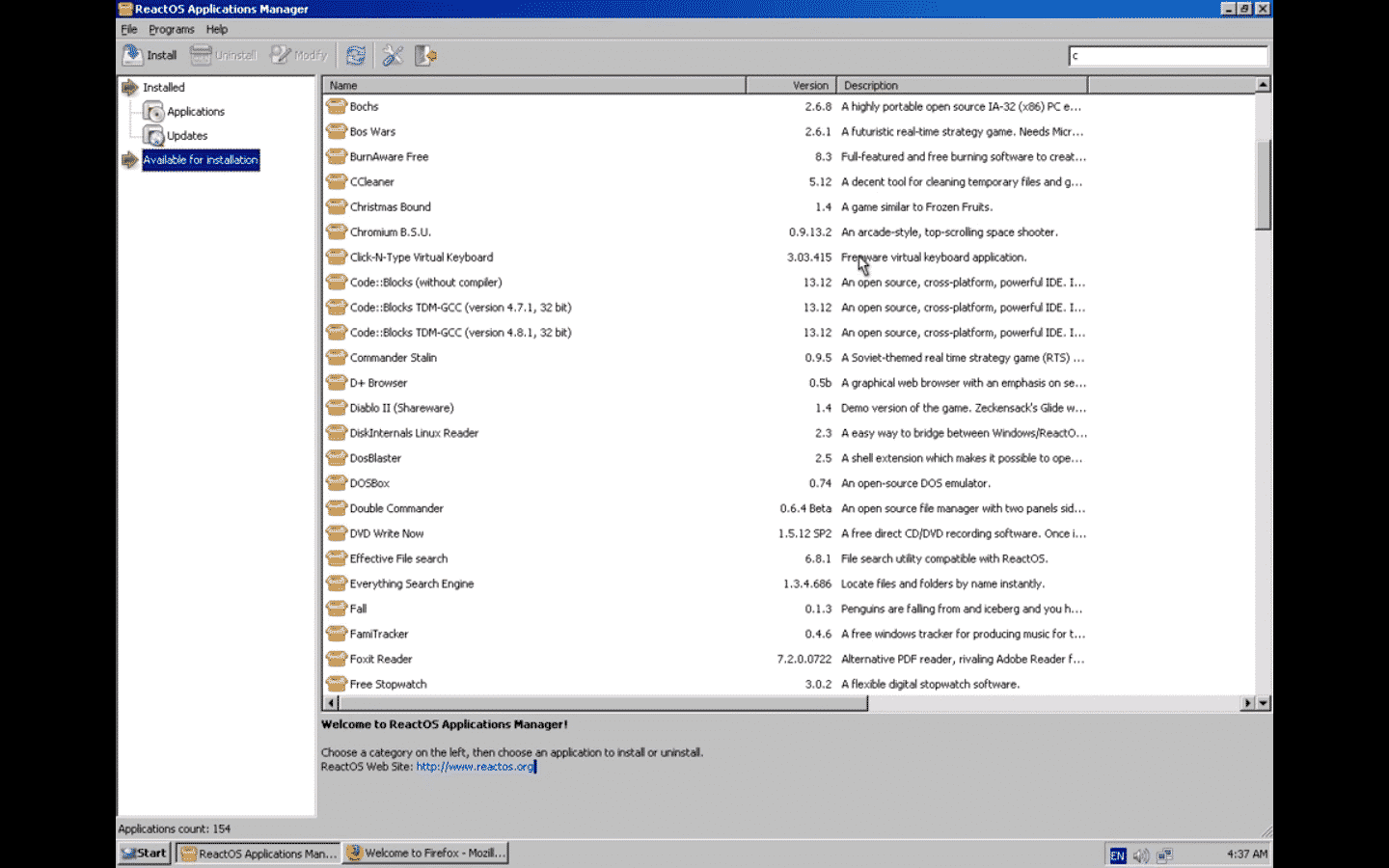The height and width of the screenshot is (868, 1389).
Task: Click the list's scroll down arrow
Action: [1263, 703]
